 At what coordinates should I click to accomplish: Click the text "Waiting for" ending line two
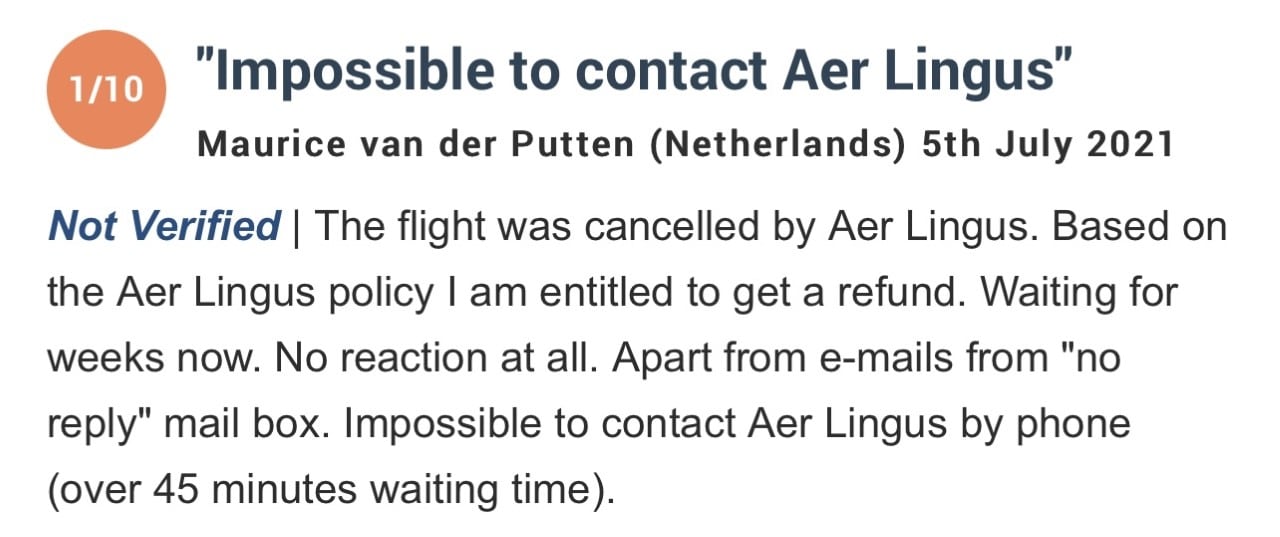pyautogui.click(x=1079, y=293)
